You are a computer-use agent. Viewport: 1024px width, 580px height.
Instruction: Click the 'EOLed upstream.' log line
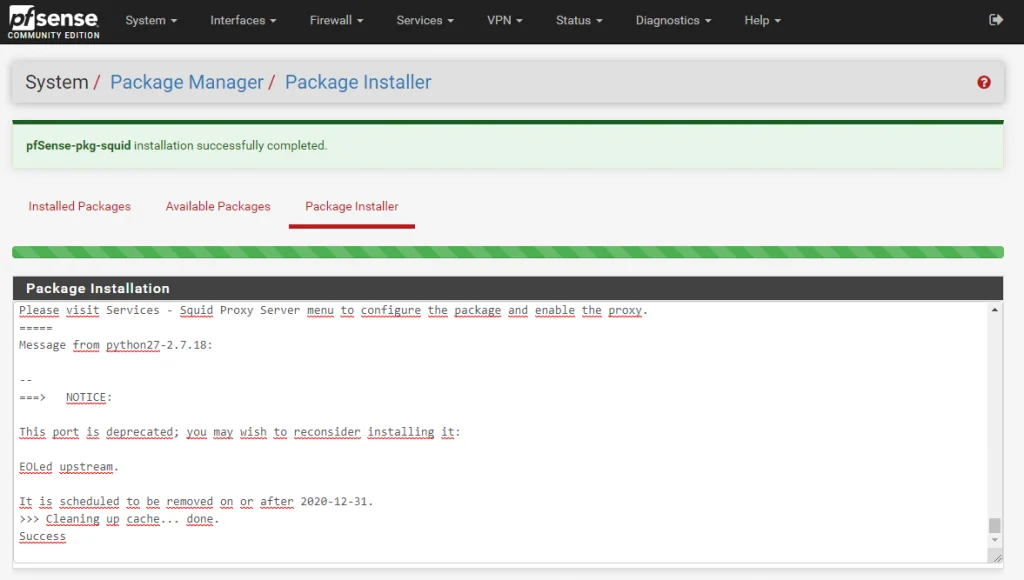(69, 467)
